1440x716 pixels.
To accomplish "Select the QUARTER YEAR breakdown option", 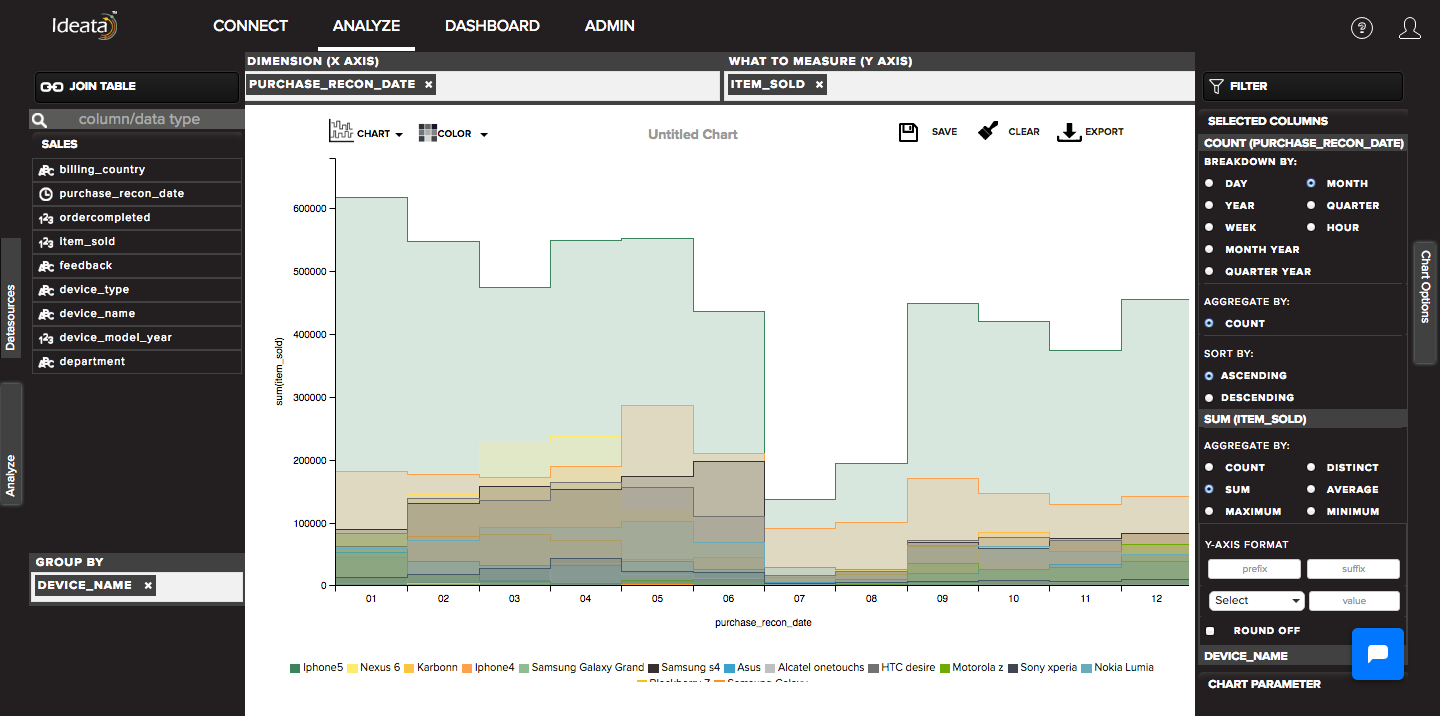I will [1209, 272].
